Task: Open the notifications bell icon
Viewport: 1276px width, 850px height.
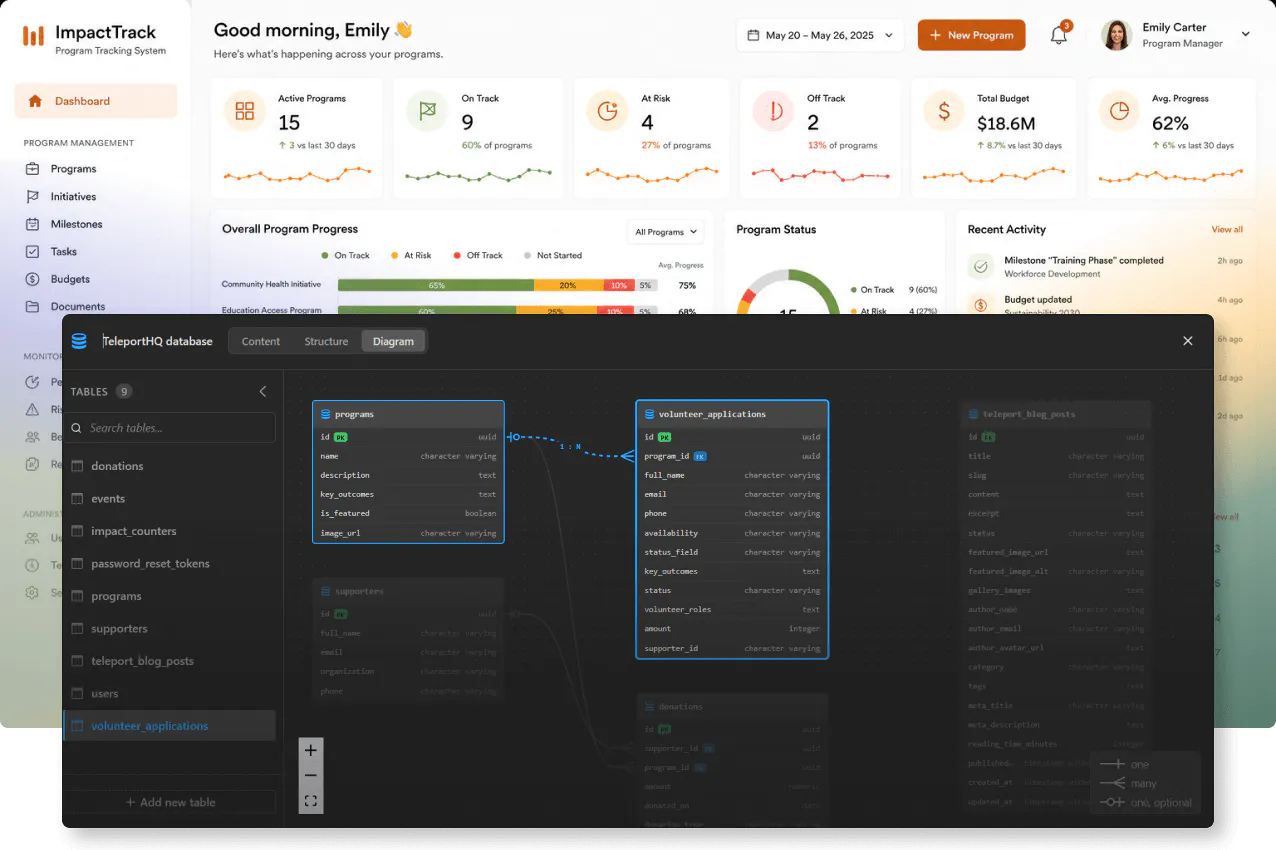Action: tap(1058, 35)
